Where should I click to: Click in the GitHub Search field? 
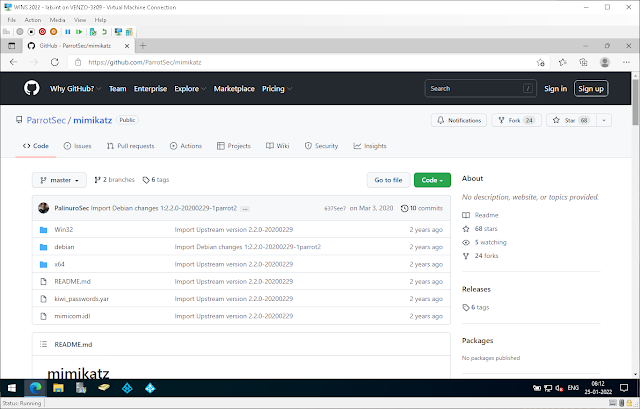click(480, 89)
